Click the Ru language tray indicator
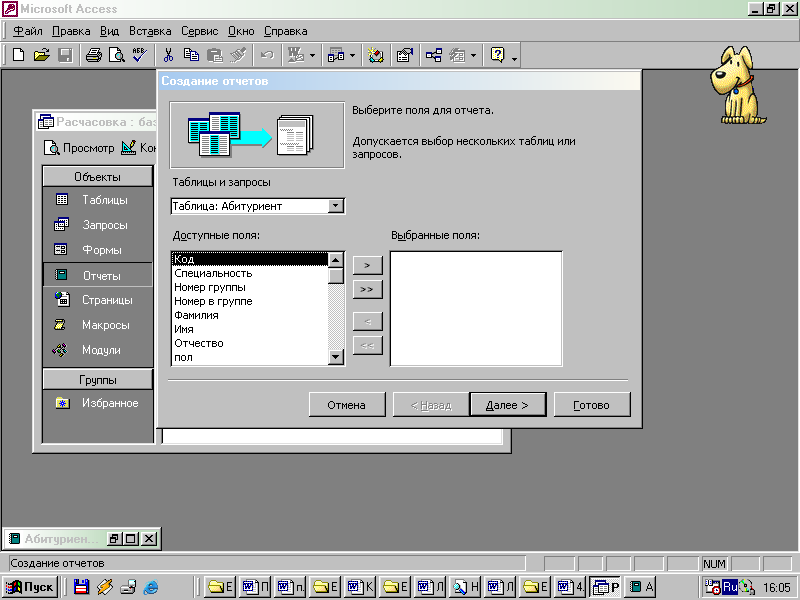Viewport: 800px width, 600px height. coord(730,587)
